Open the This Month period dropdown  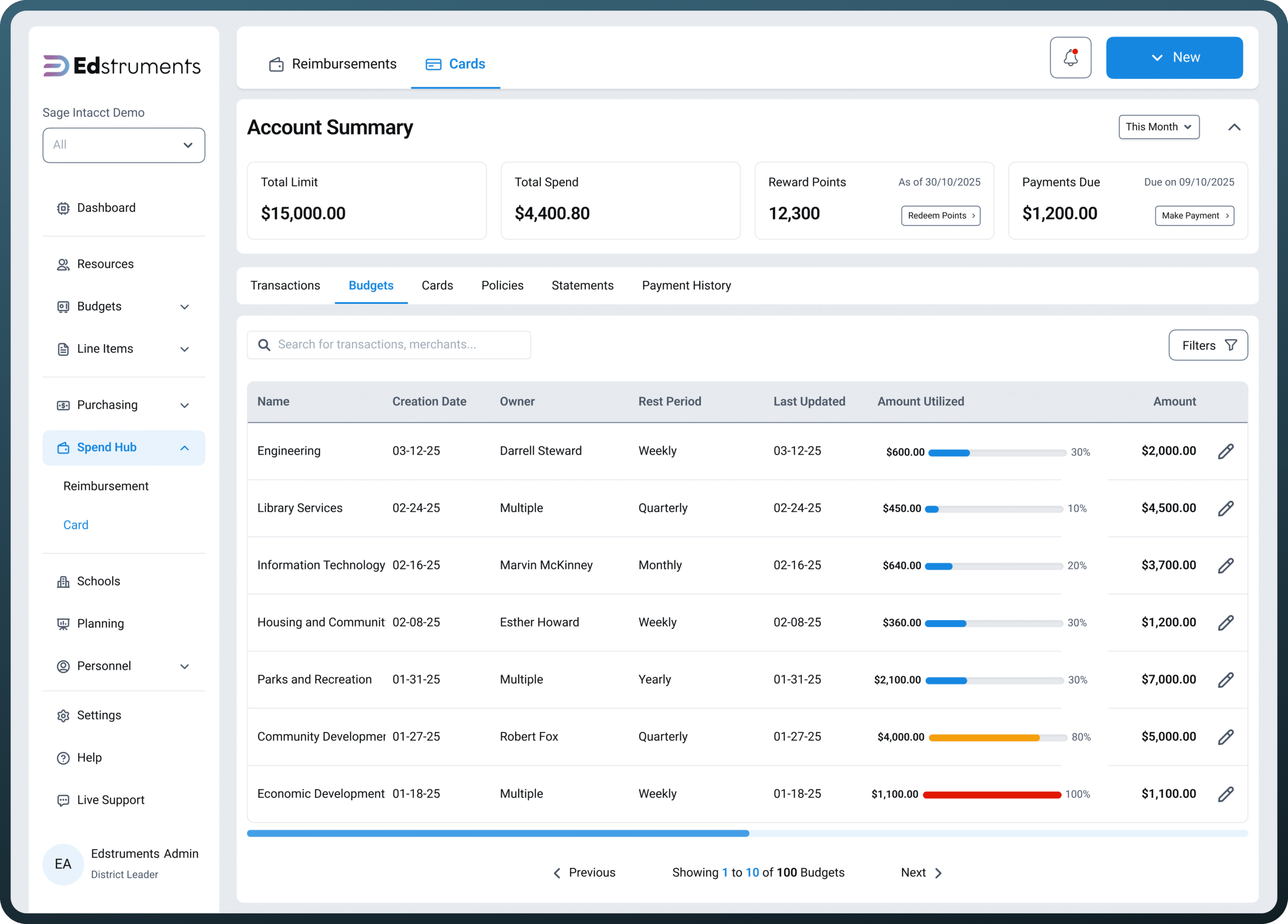coord(1158,127)
